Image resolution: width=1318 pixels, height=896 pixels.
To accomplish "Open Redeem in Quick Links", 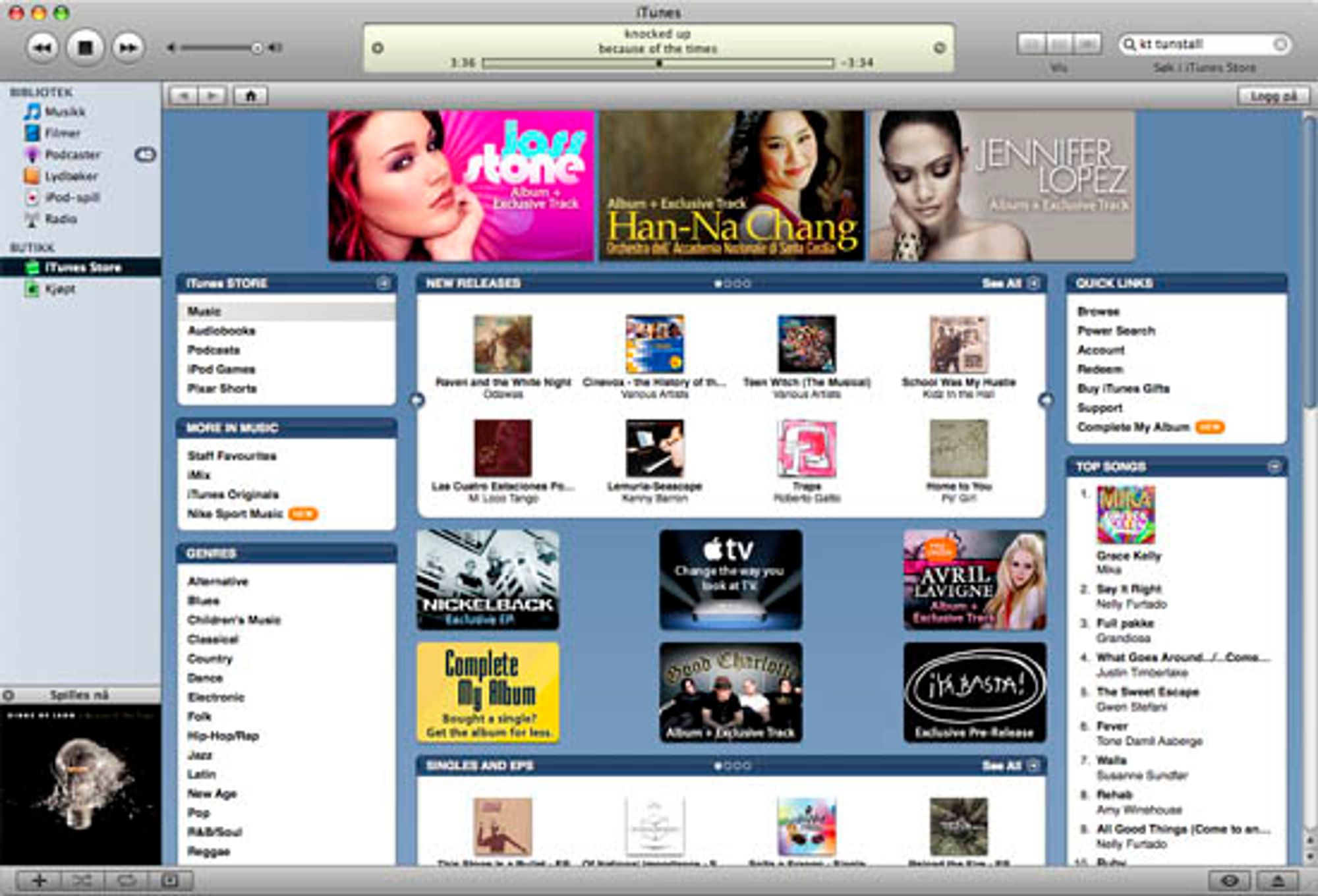I will point(1101,369).
